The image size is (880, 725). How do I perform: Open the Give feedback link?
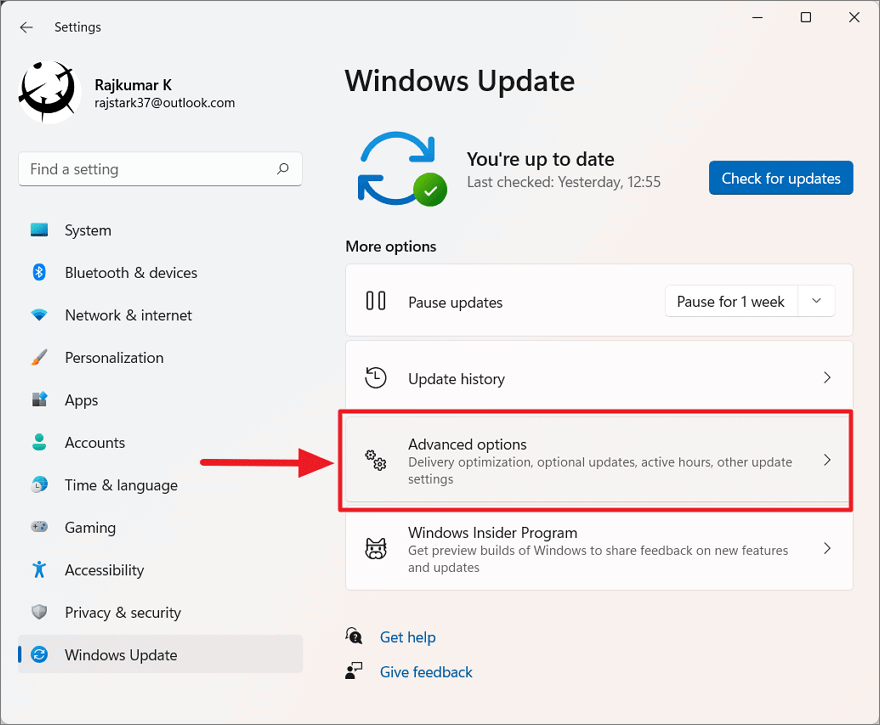pyautogui.click(x=426, y=672)
